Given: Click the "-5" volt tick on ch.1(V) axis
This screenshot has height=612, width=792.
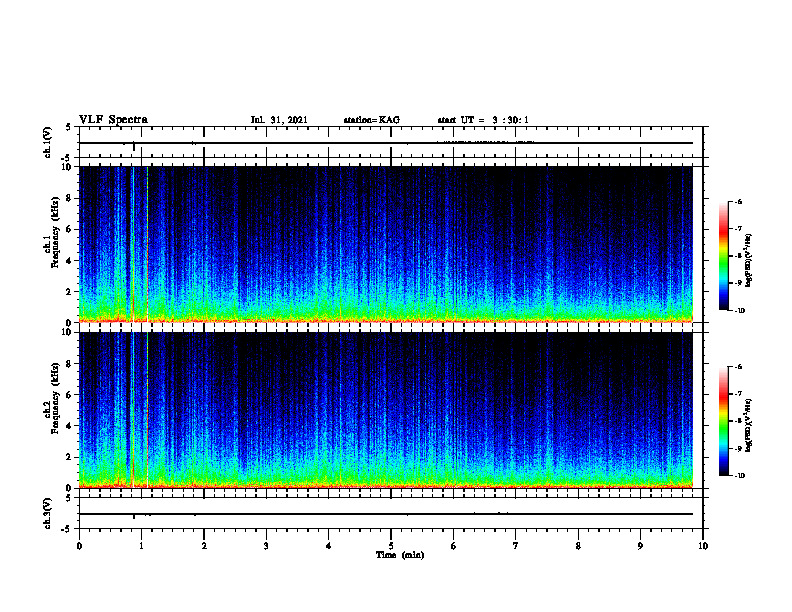Looking at the screenshot, I should 67,158.
